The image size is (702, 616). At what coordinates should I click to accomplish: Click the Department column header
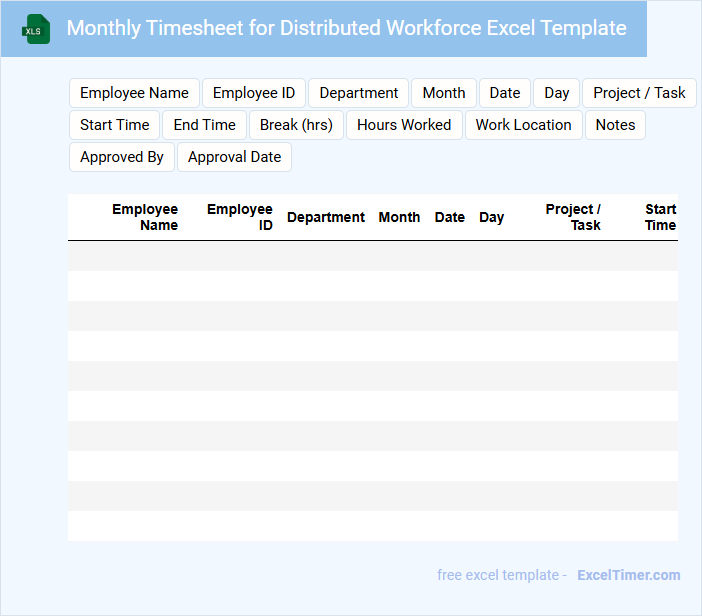(326, 217)
